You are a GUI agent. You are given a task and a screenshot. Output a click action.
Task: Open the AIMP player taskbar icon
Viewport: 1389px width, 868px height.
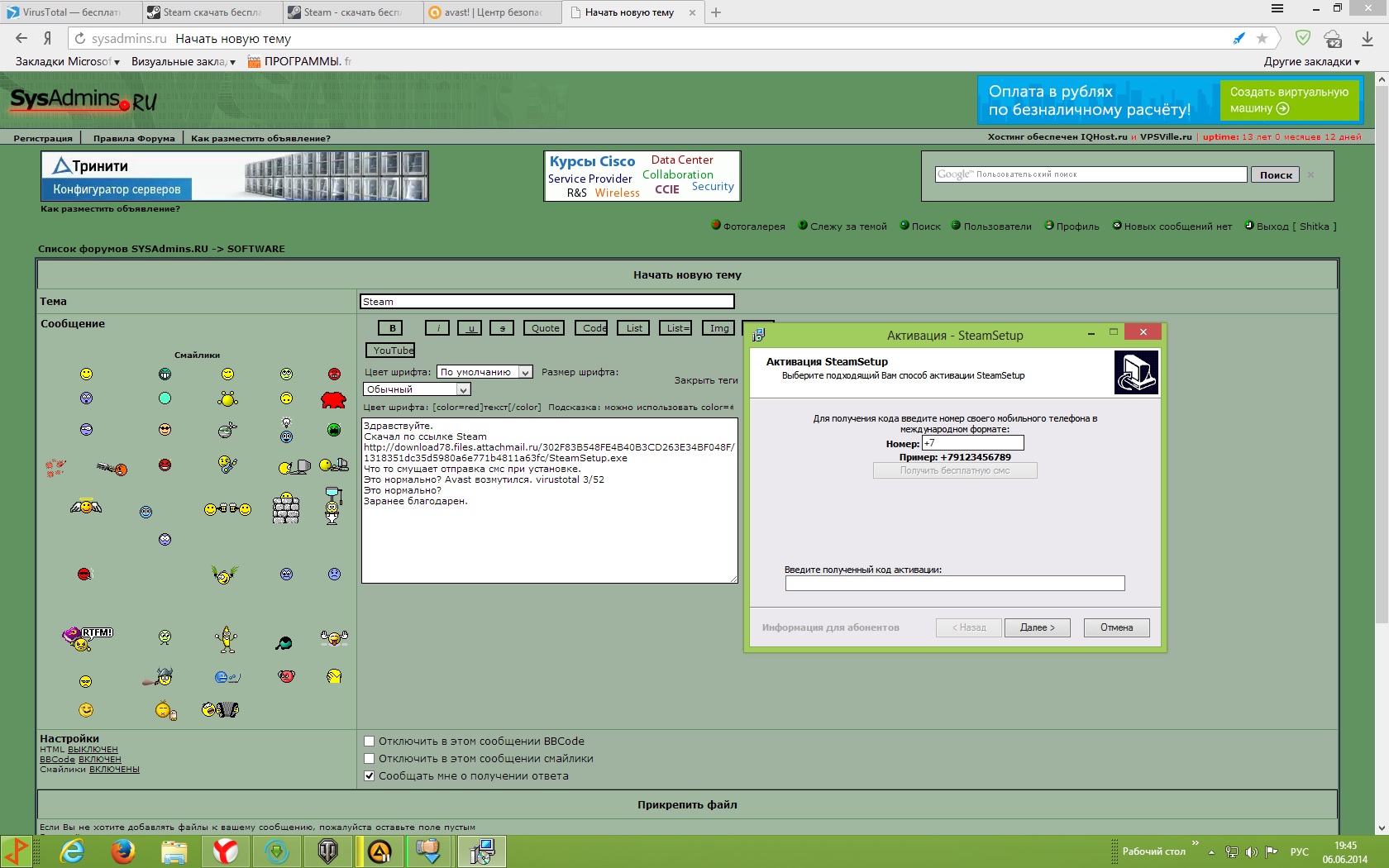coord(379,851)
